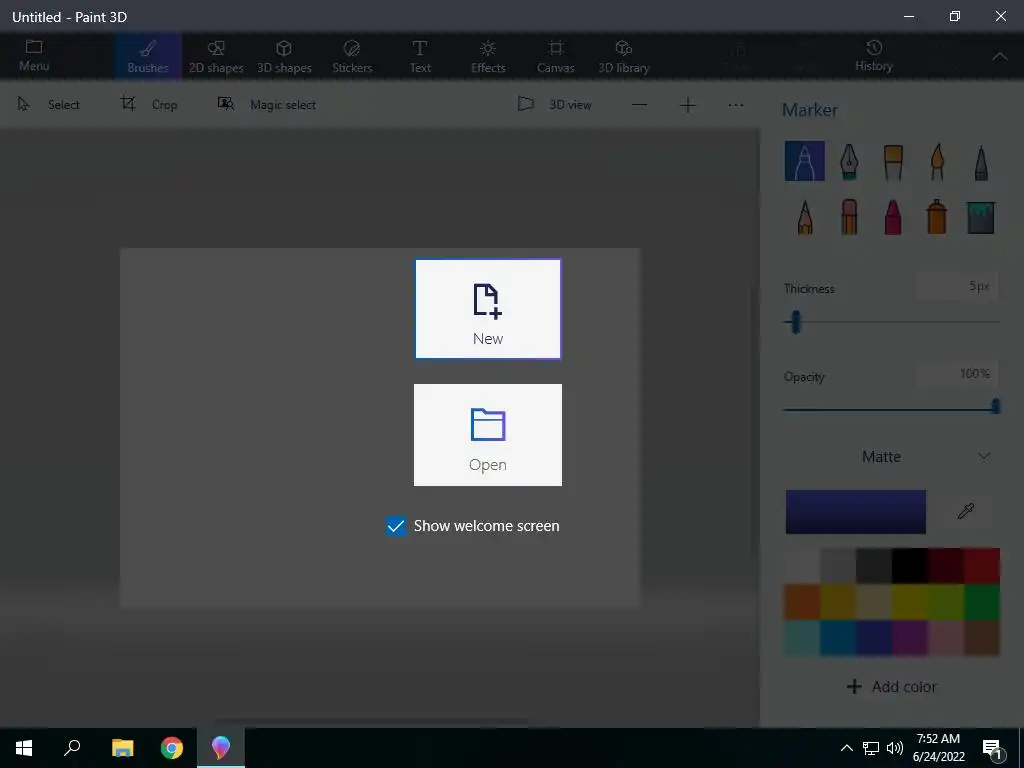Select the Spray can tool

(937, 217)
